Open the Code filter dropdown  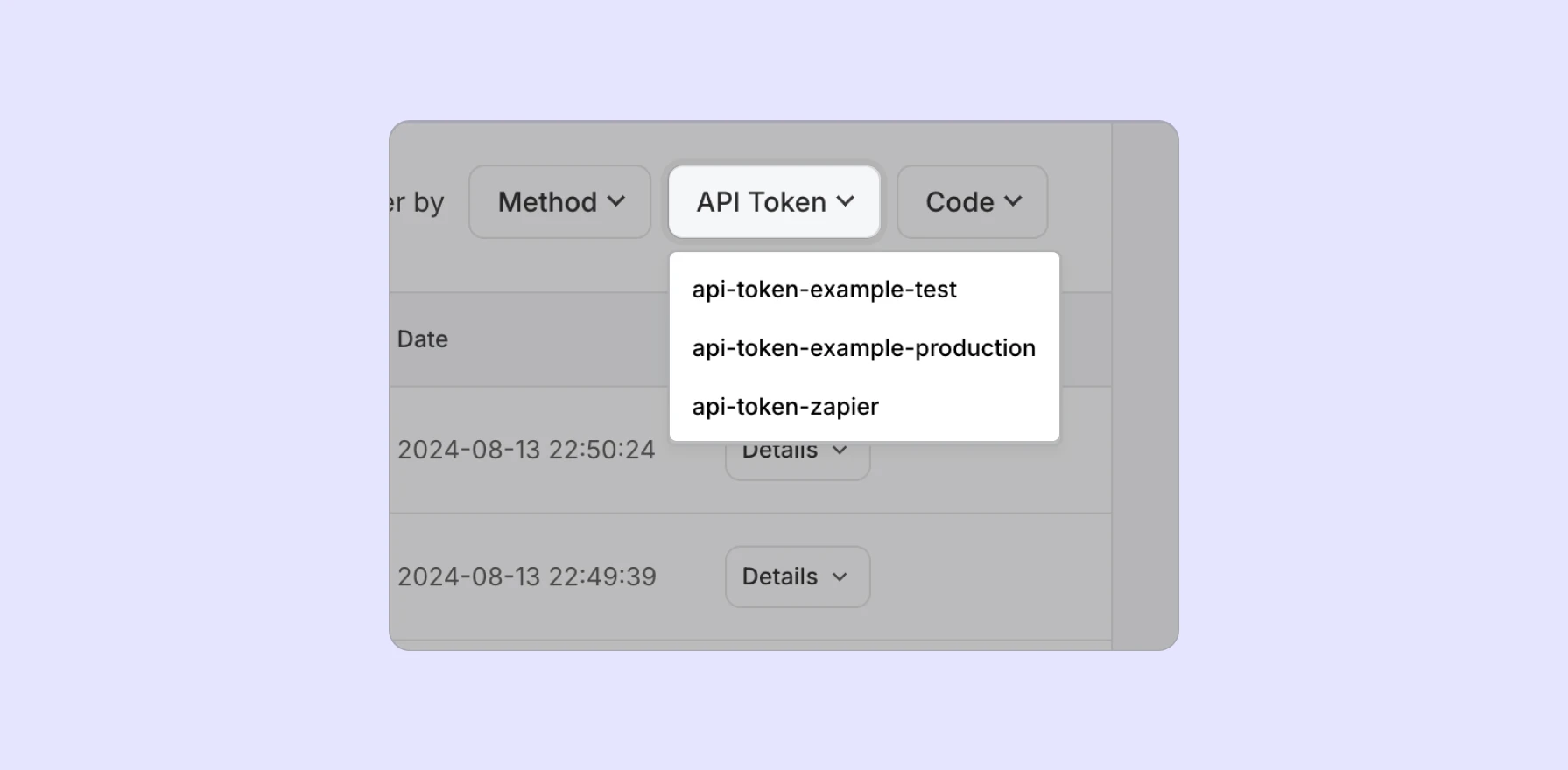pyautogui.click(x=972, y=202)
